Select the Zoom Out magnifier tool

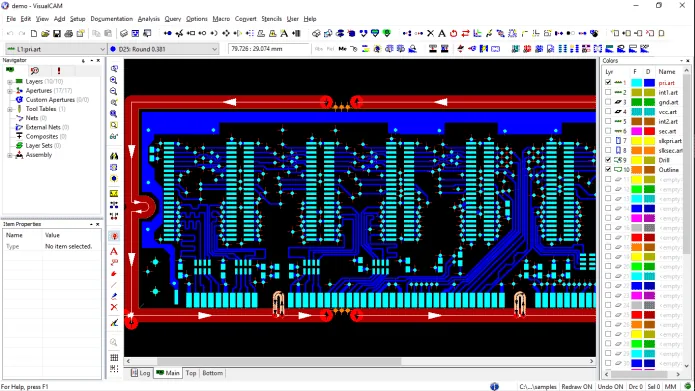[114, 91]
